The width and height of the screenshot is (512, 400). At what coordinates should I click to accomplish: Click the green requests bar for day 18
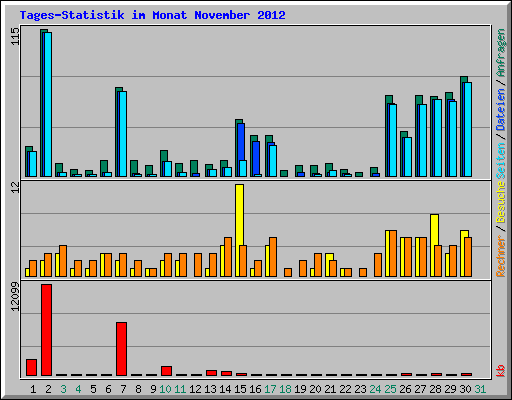coord(284,174)
